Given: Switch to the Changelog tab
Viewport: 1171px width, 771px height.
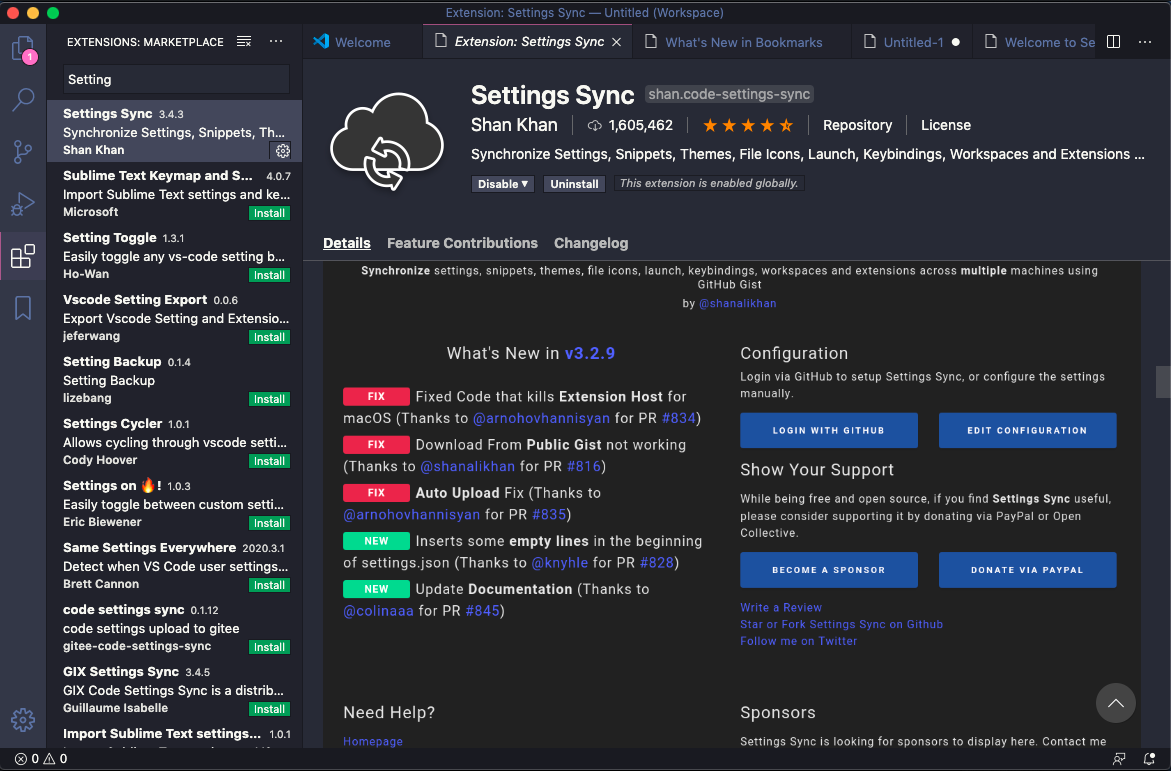Looking at the screenshot, I should (x=591, y=243).
